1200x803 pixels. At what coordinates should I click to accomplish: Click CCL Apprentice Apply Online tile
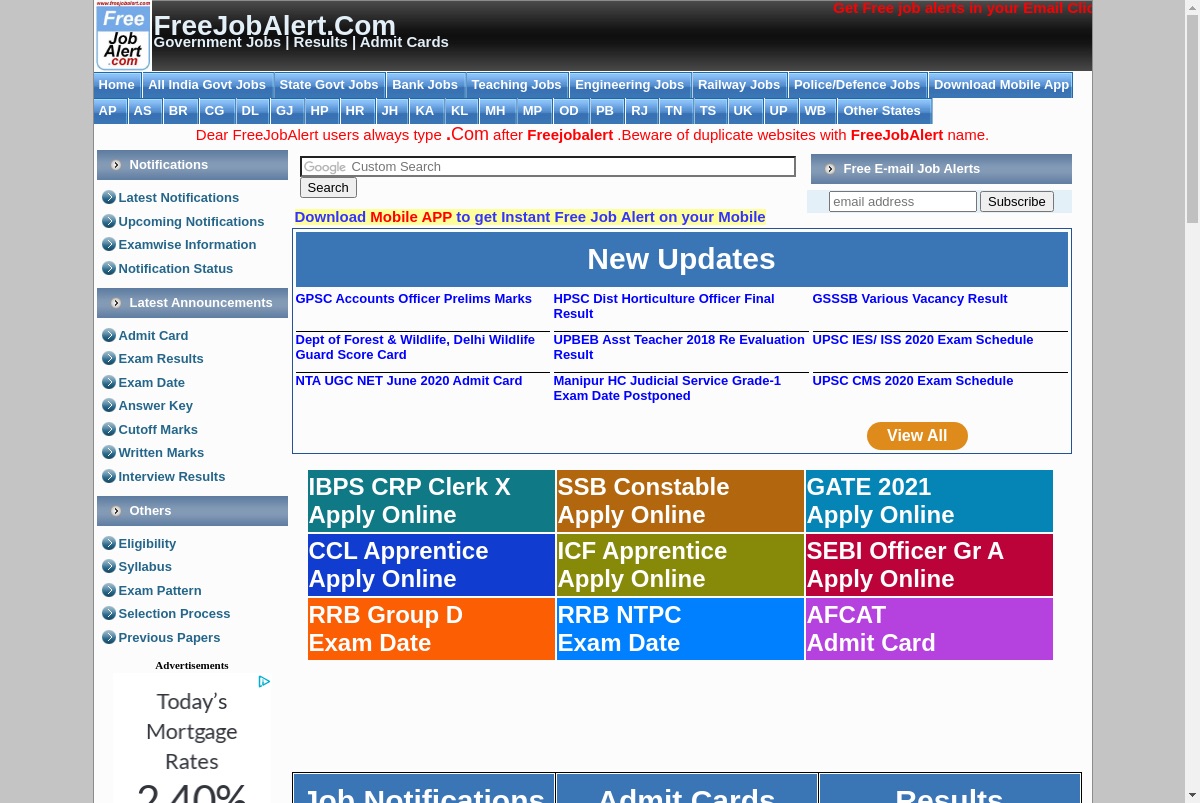[x=431, y=565]
